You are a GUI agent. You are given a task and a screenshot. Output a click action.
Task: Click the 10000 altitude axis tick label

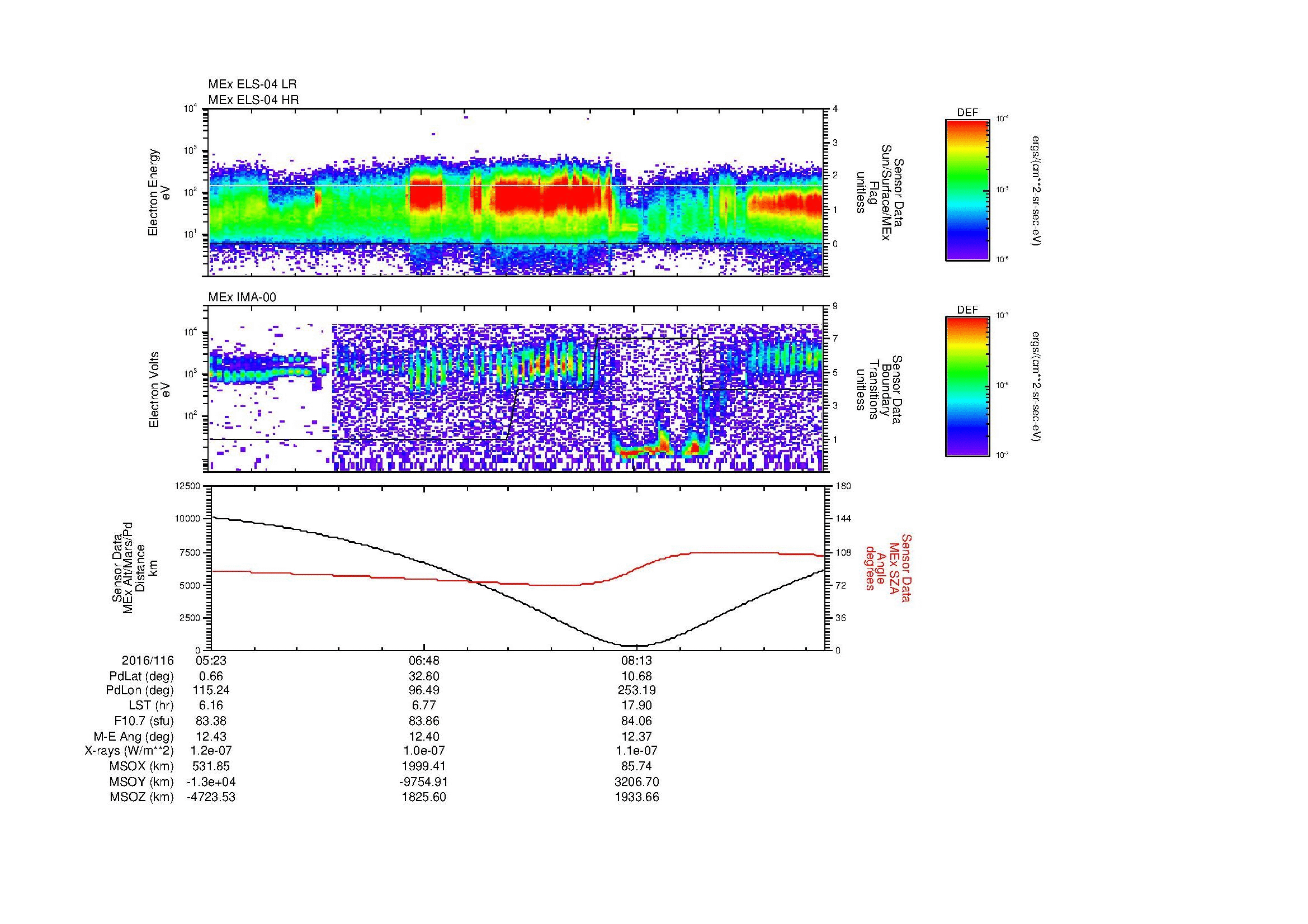click(x=188, y=519)
